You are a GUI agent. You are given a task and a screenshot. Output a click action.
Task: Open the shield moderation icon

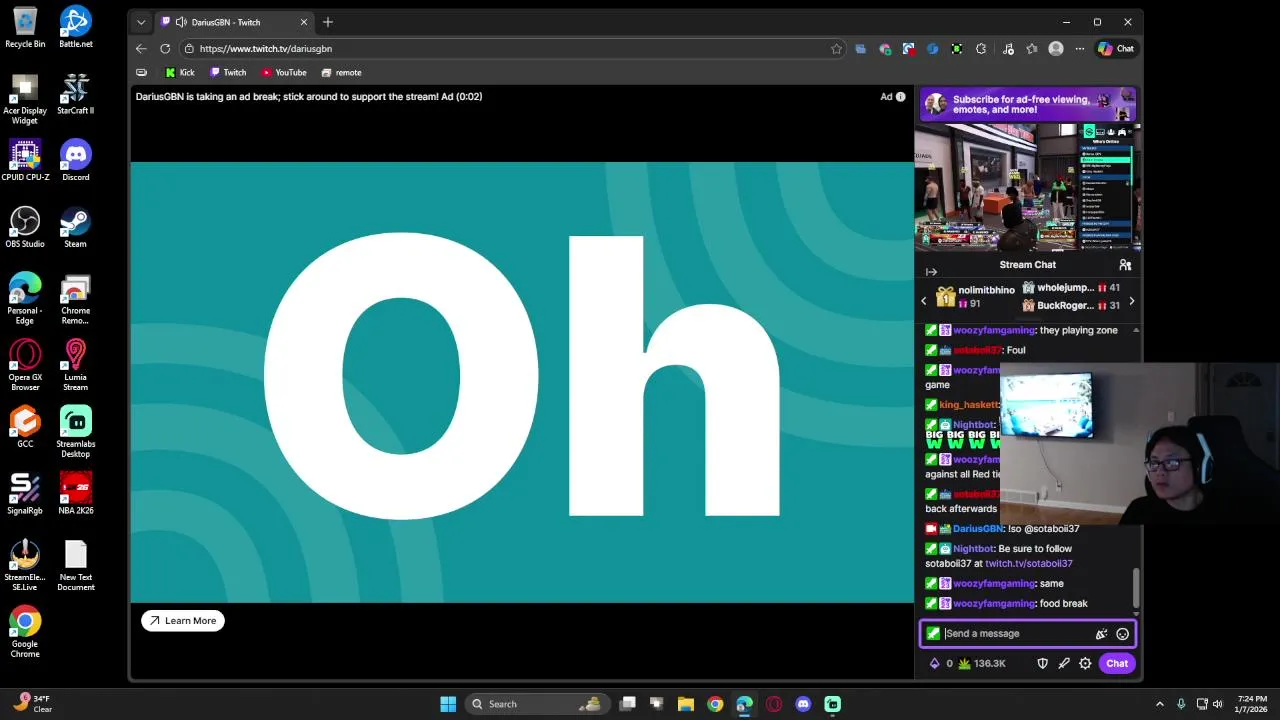1042,663
